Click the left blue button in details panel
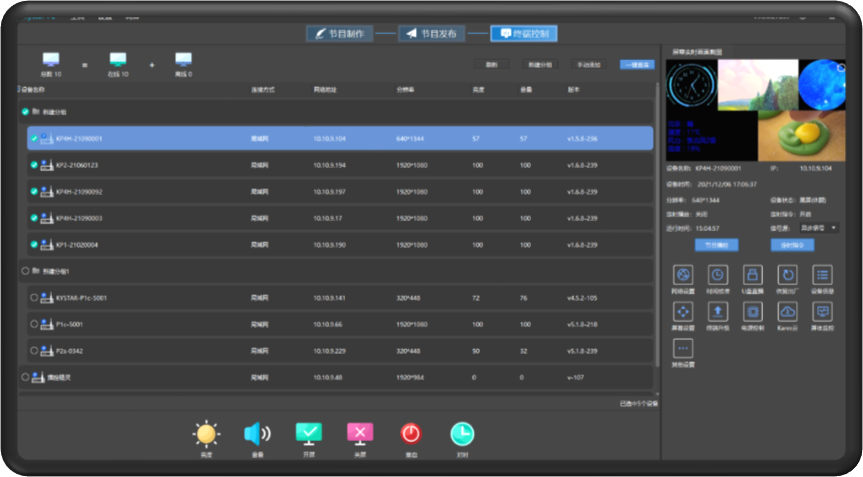This screenshot has height=477, width=863. coord(716,244)
